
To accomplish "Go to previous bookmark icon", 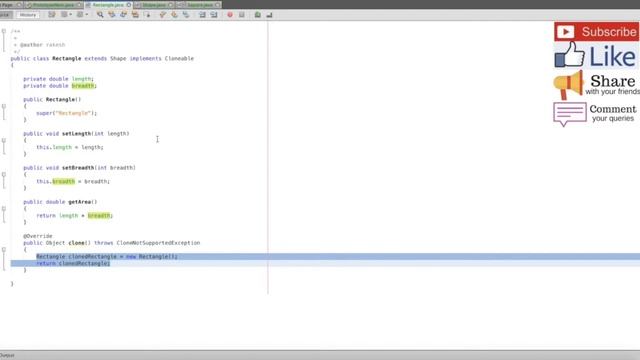I will tap(162, 15).
